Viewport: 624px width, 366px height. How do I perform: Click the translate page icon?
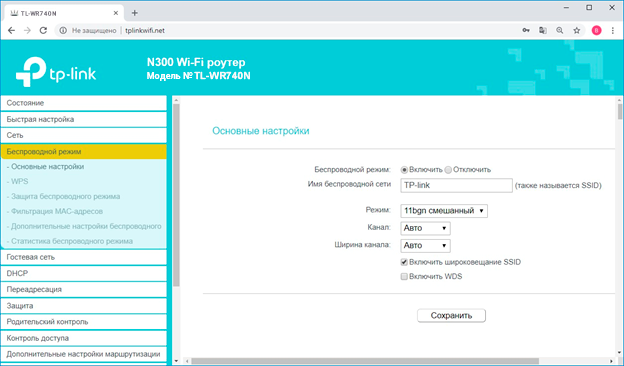[543, 31]
